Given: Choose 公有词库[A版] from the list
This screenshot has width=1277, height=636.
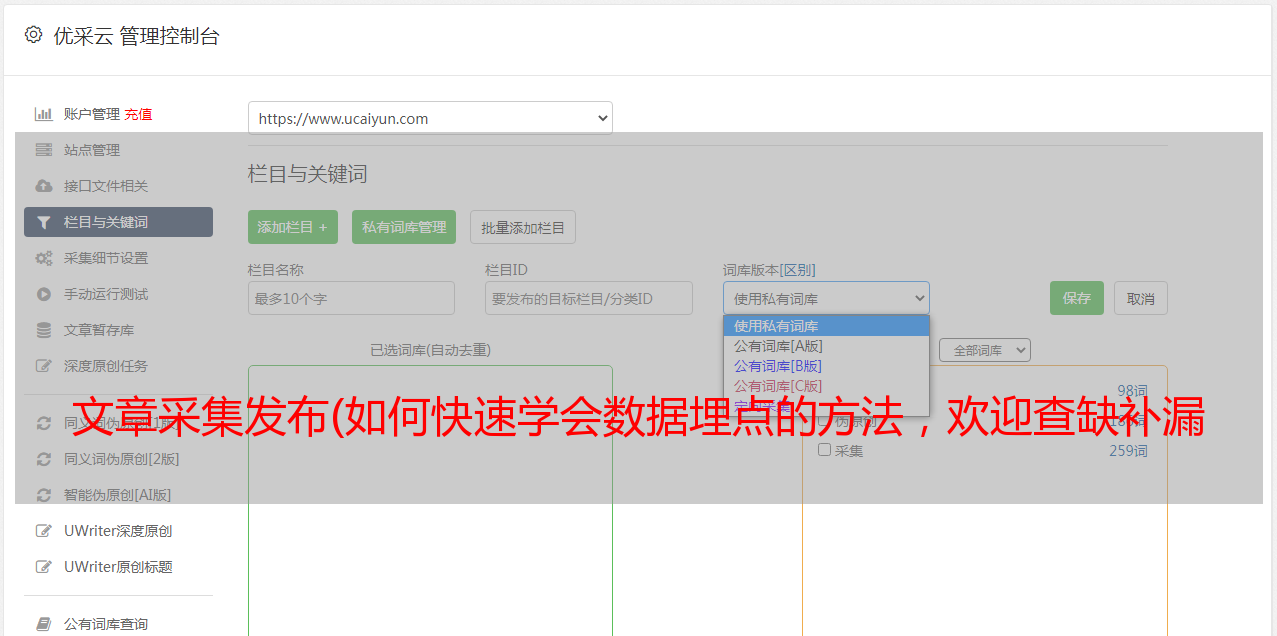Looking at the screenshot, I should (778, 346).
